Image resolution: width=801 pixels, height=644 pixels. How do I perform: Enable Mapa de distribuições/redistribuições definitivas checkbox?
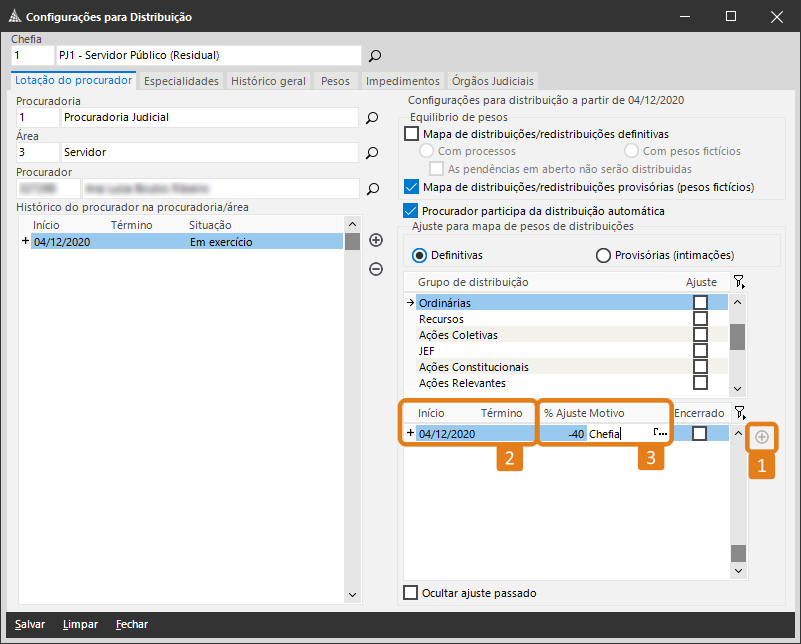411,134
